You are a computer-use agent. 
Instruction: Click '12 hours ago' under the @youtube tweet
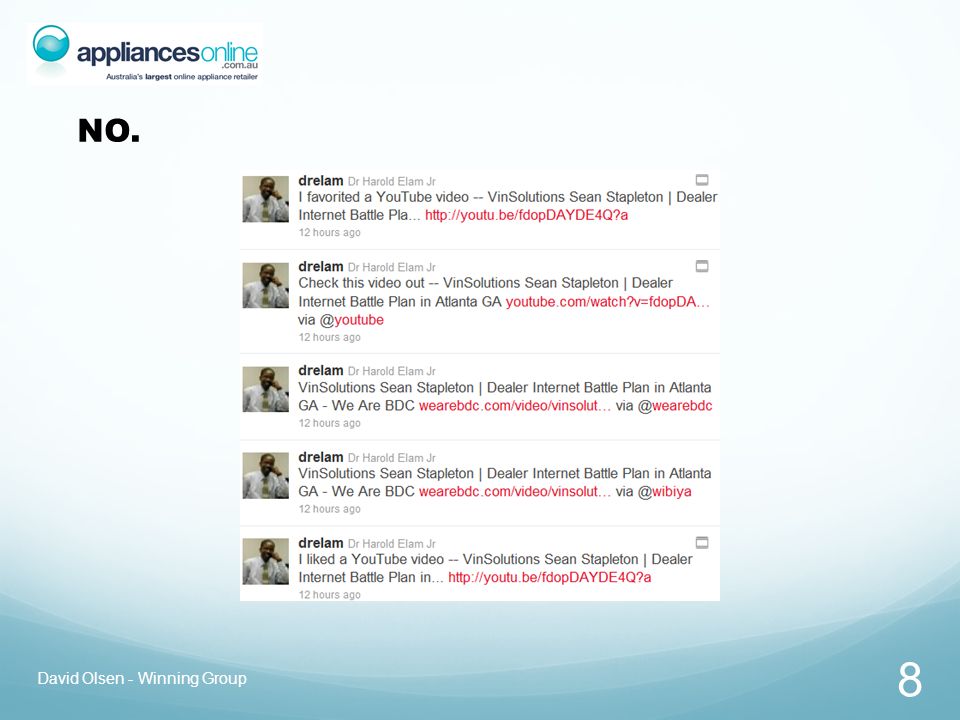(x=329, y=337)
